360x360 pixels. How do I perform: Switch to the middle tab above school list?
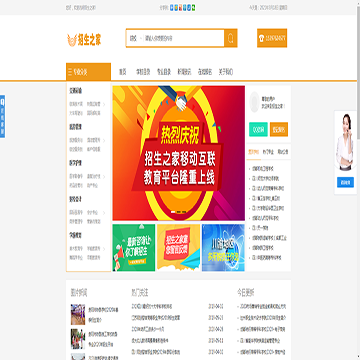[268, 152]
